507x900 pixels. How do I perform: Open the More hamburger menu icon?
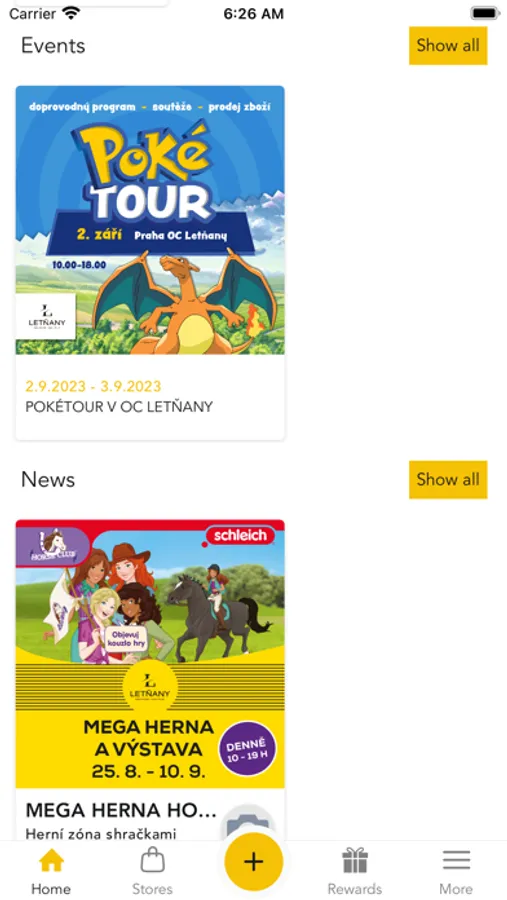tap(456, 860)
